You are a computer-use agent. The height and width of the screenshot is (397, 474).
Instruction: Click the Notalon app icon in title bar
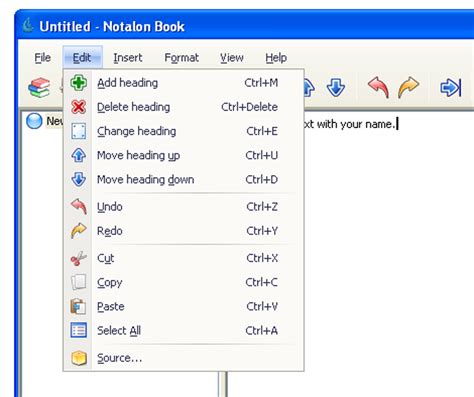pos(28,26)
